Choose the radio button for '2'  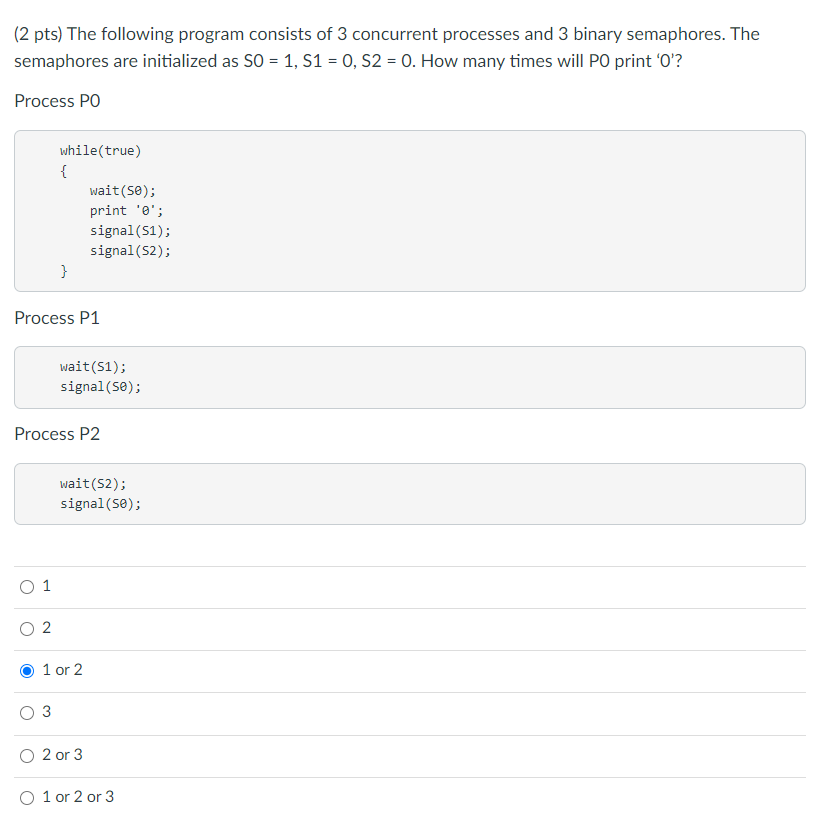coord(27,629)
